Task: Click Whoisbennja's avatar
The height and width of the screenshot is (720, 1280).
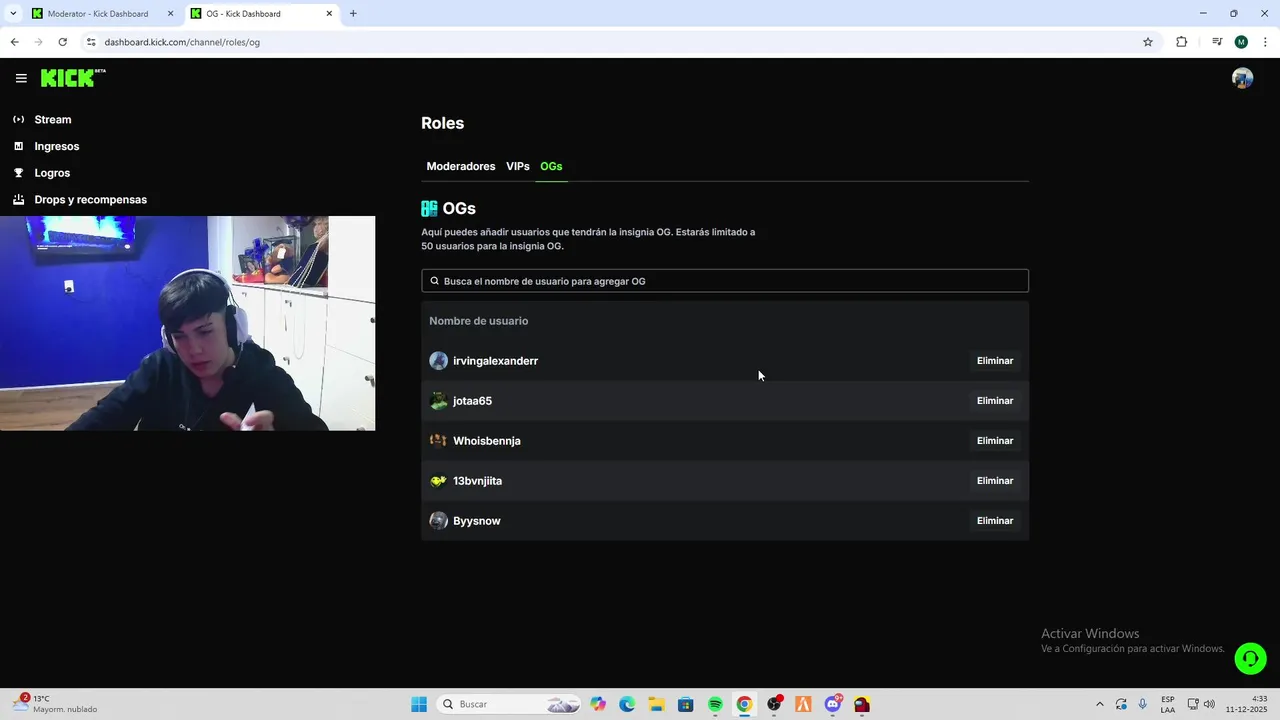Action: click(x=438, y=441)
